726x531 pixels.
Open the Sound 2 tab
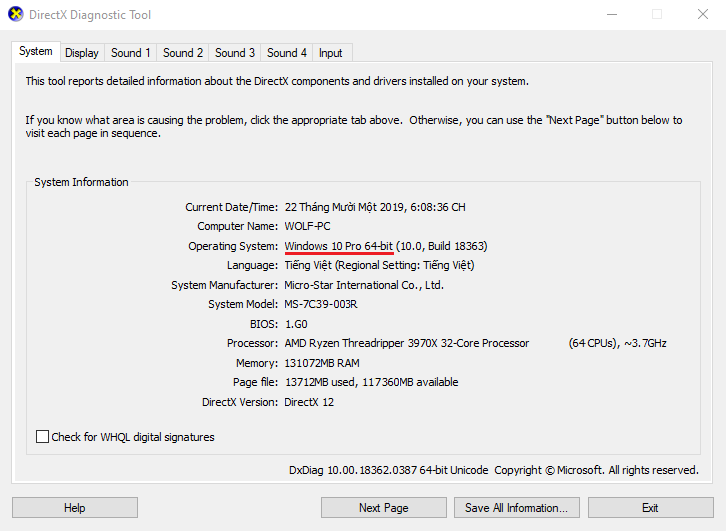click(183, 53)
